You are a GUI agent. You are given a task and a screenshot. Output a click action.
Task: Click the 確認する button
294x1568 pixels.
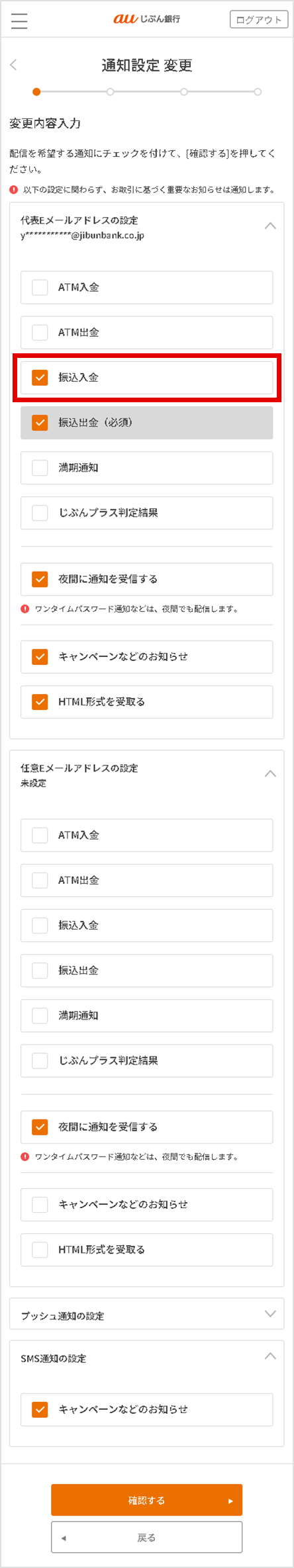[x=146, y=1501]
